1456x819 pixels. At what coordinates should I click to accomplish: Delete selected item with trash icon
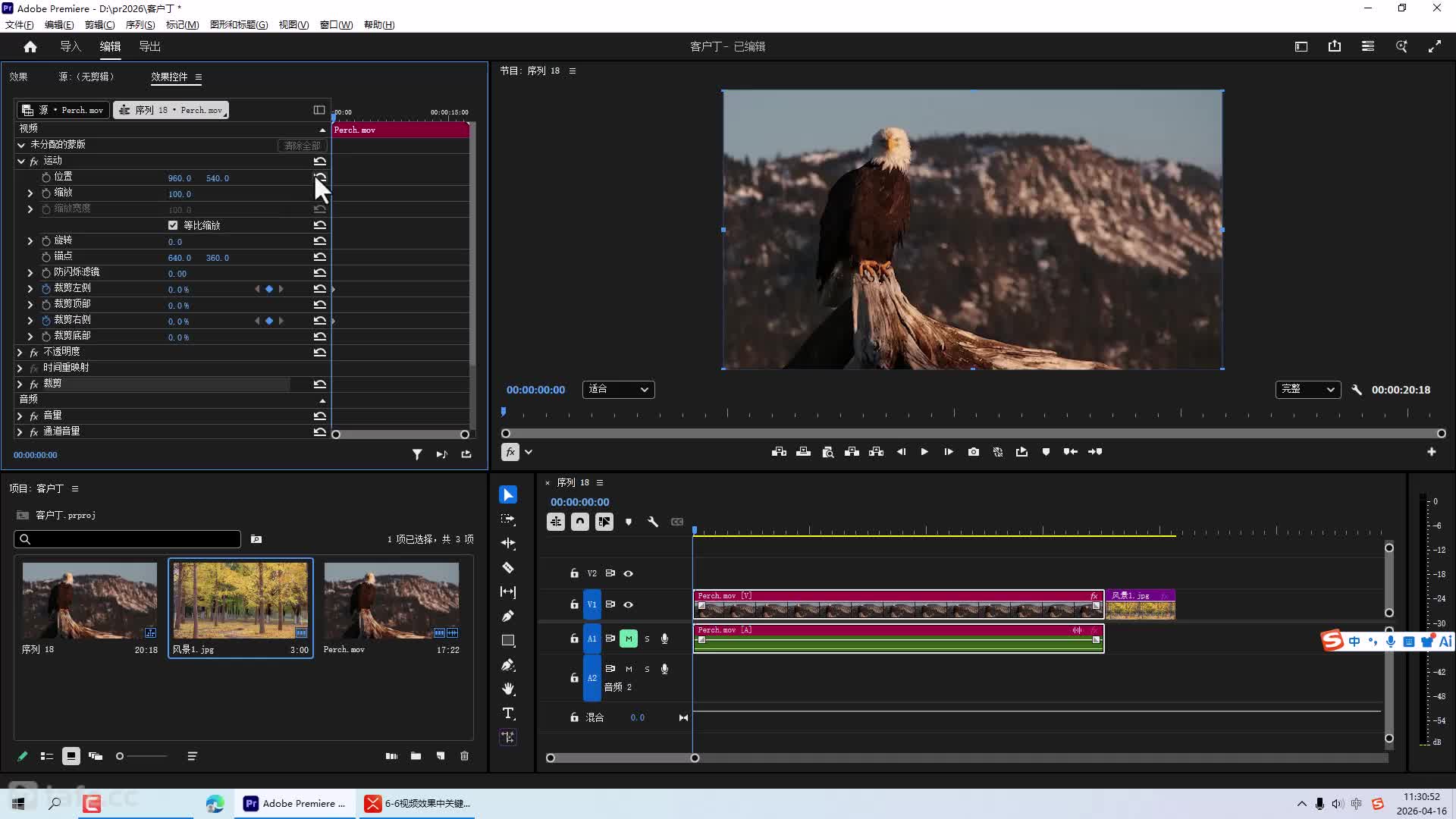(x=465, y=756)
